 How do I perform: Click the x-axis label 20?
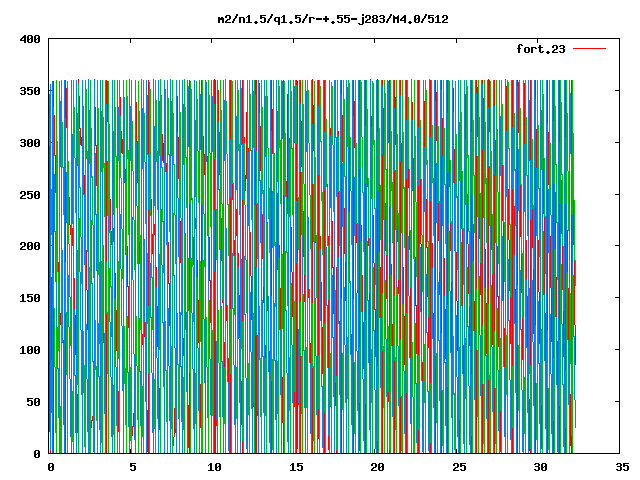[x=378, y=467]
